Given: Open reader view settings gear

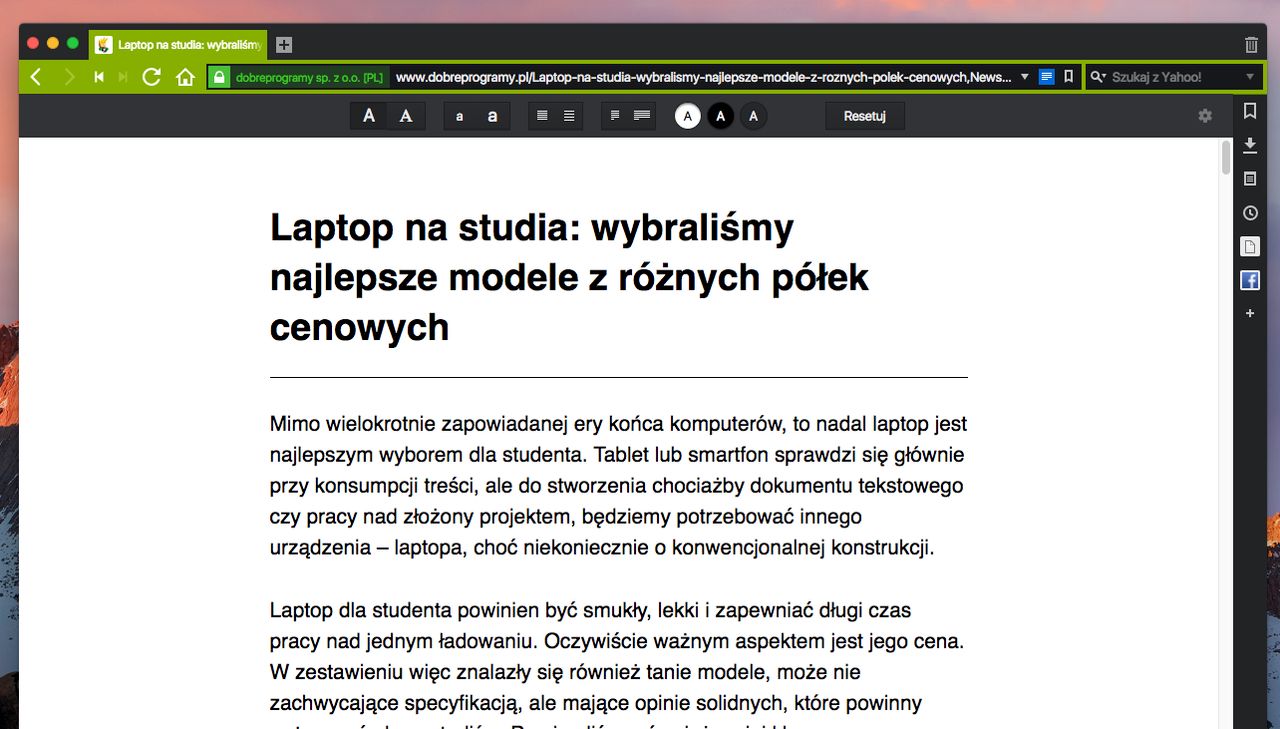Looking at the screenshot, I should pyautogui.click(x=1205, y=116).
